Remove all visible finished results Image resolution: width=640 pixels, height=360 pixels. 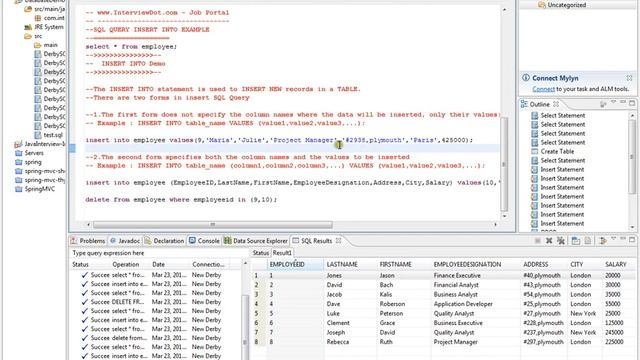(x=561, y=241)
